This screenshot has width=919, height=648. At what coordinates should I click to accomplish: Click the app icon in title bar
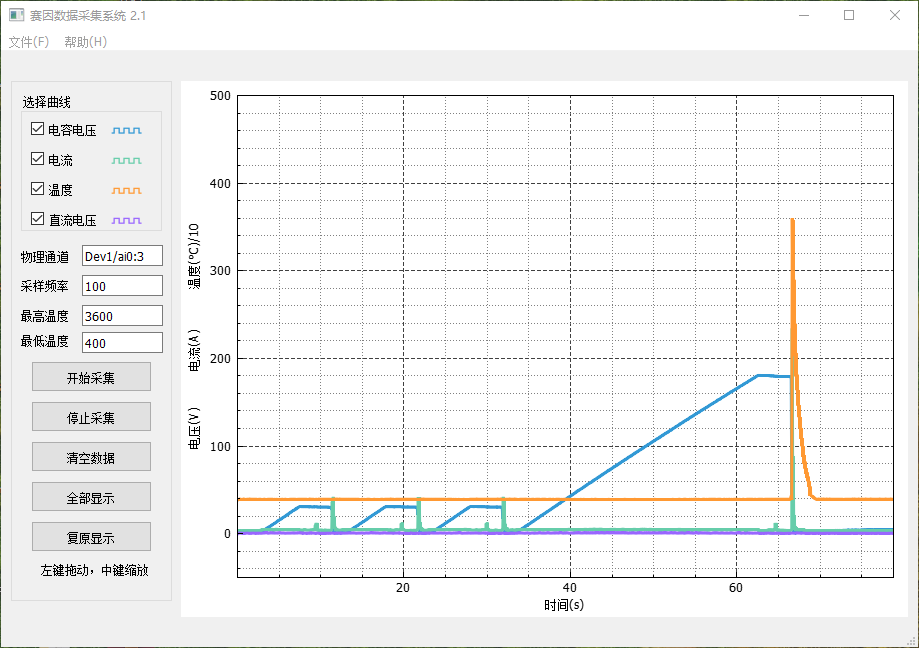click(x=16, y=15)
